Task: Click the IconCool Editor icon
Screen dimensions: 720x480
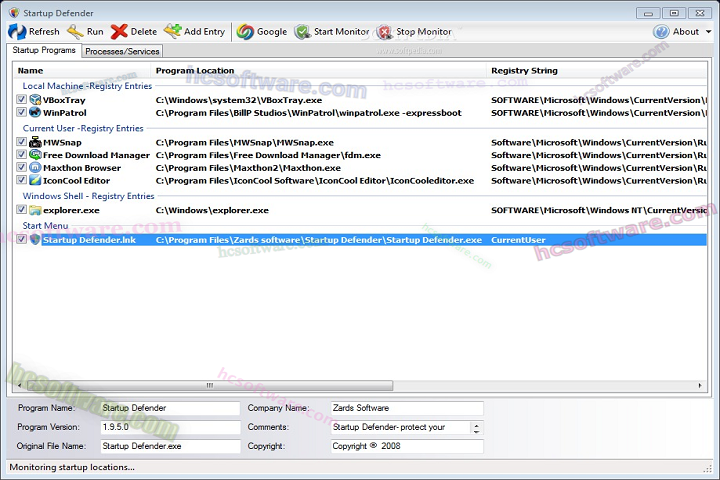Action: 35,180
